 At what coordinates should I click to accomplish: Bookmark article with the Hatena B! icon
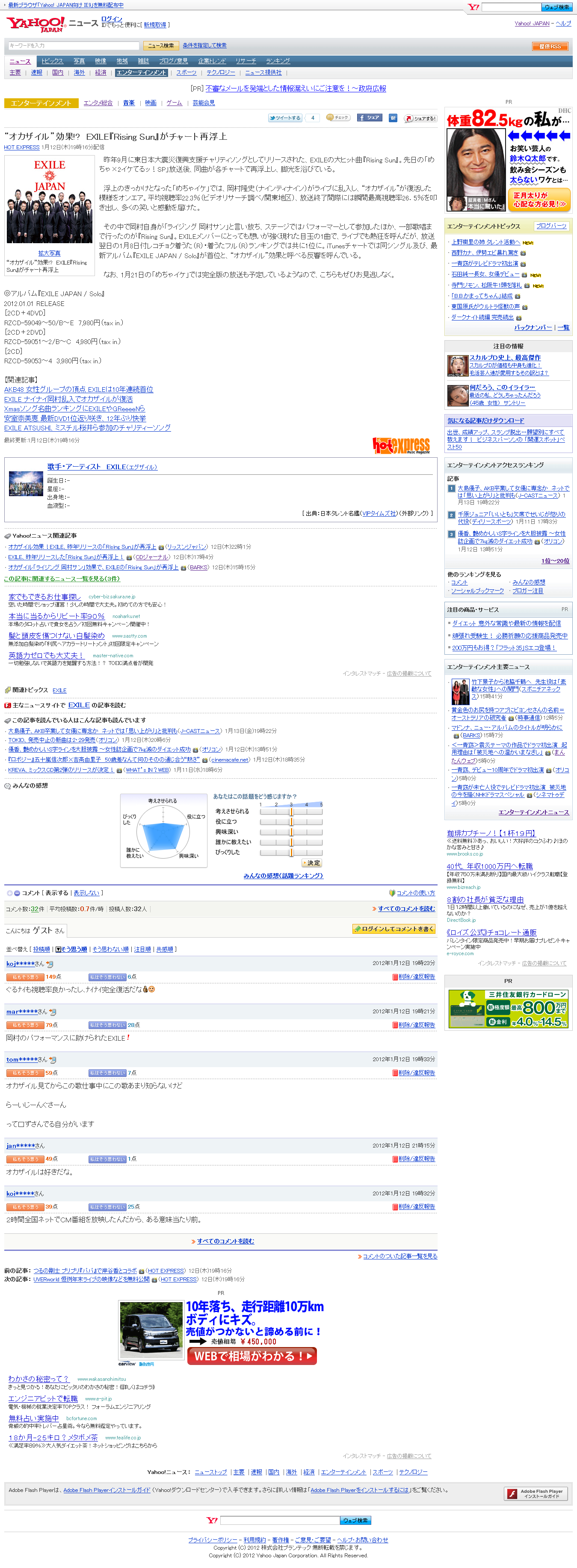pyautogui.click(x=393, y=118)
